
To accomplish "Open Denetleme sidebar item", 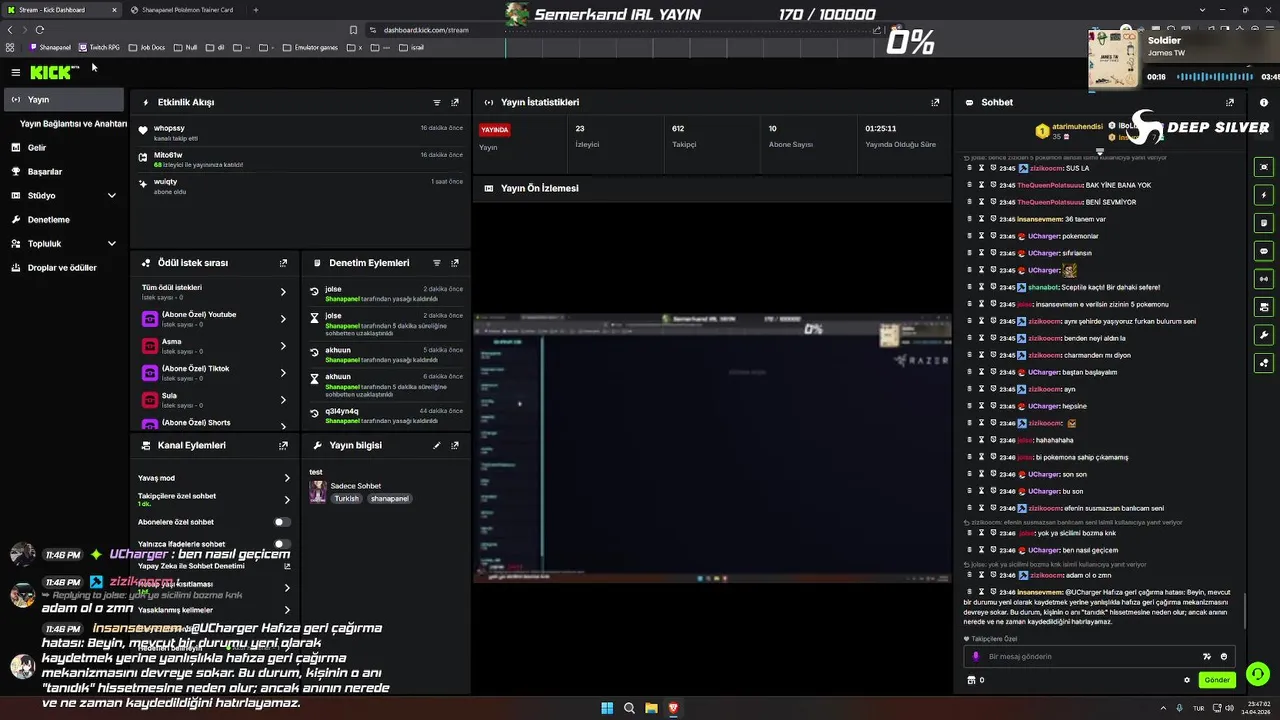I will (64, 220).
